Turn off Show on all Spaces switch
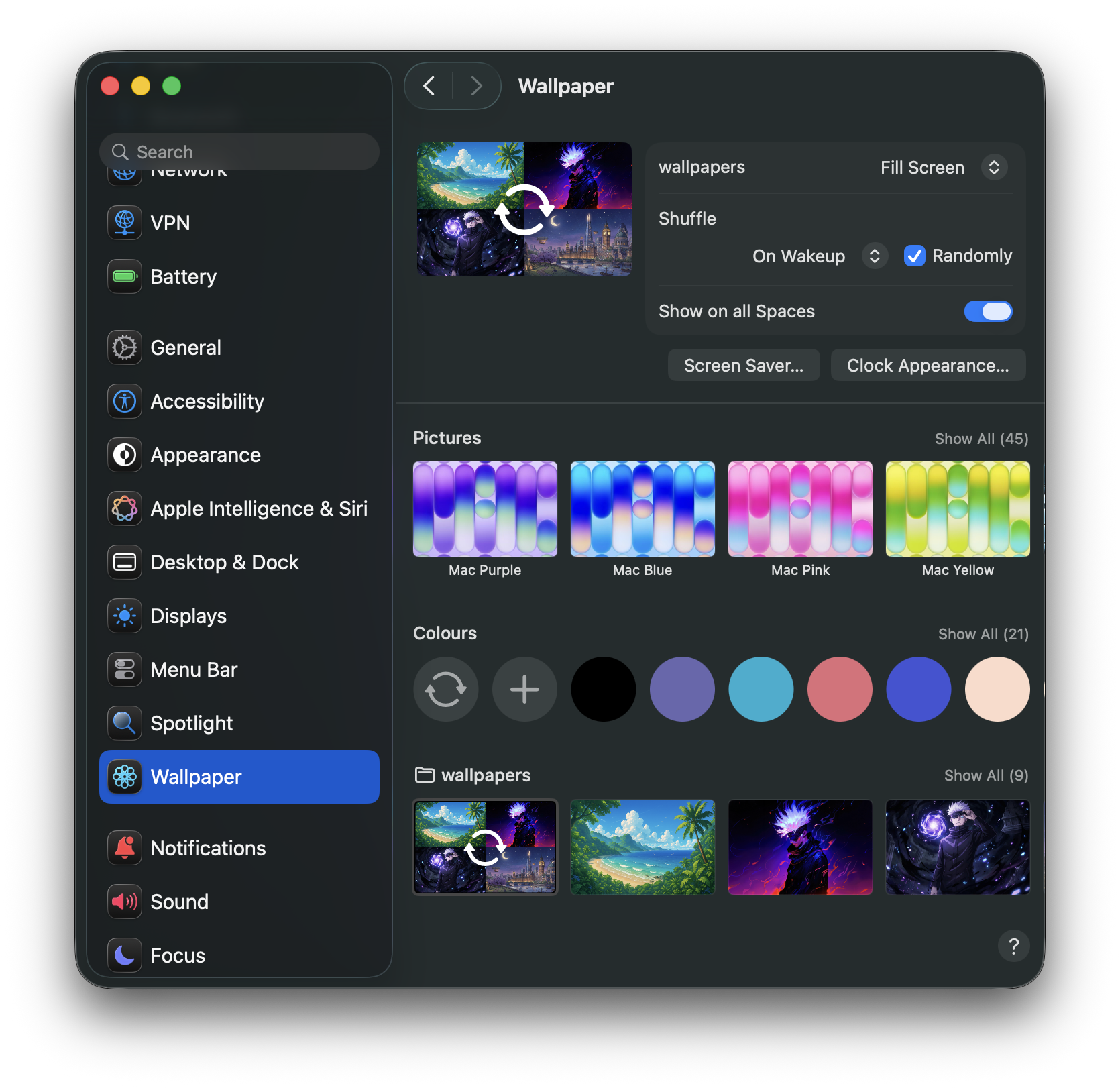The width and height of the screenshot is (1120, 1088). pyautogui.click(x=988, y=311)
